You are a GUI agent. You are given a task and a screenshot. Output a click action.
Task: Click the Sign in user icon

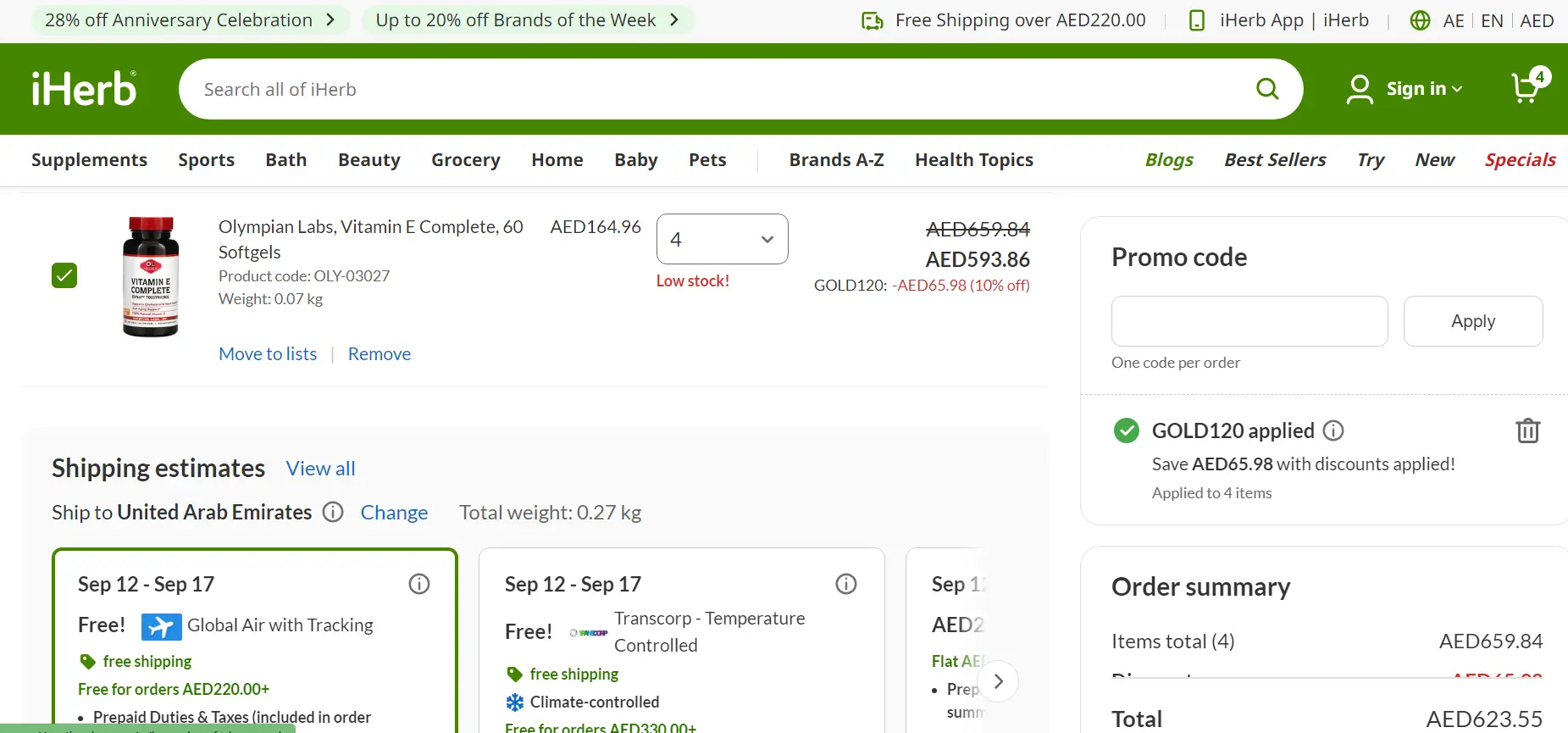(x=1360, y=89)
